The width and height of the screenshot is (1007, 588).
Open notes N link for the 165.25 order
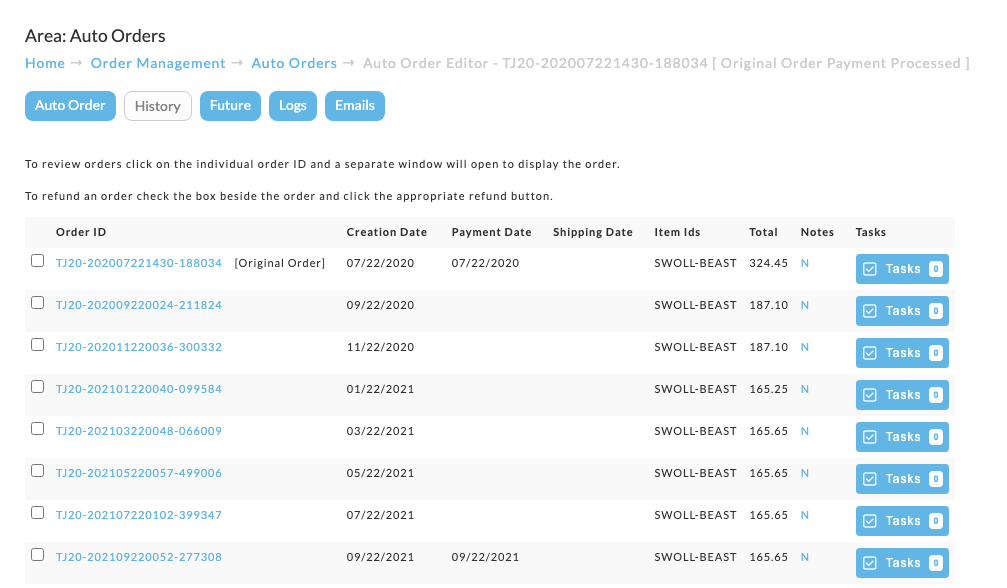click(805, 389)
